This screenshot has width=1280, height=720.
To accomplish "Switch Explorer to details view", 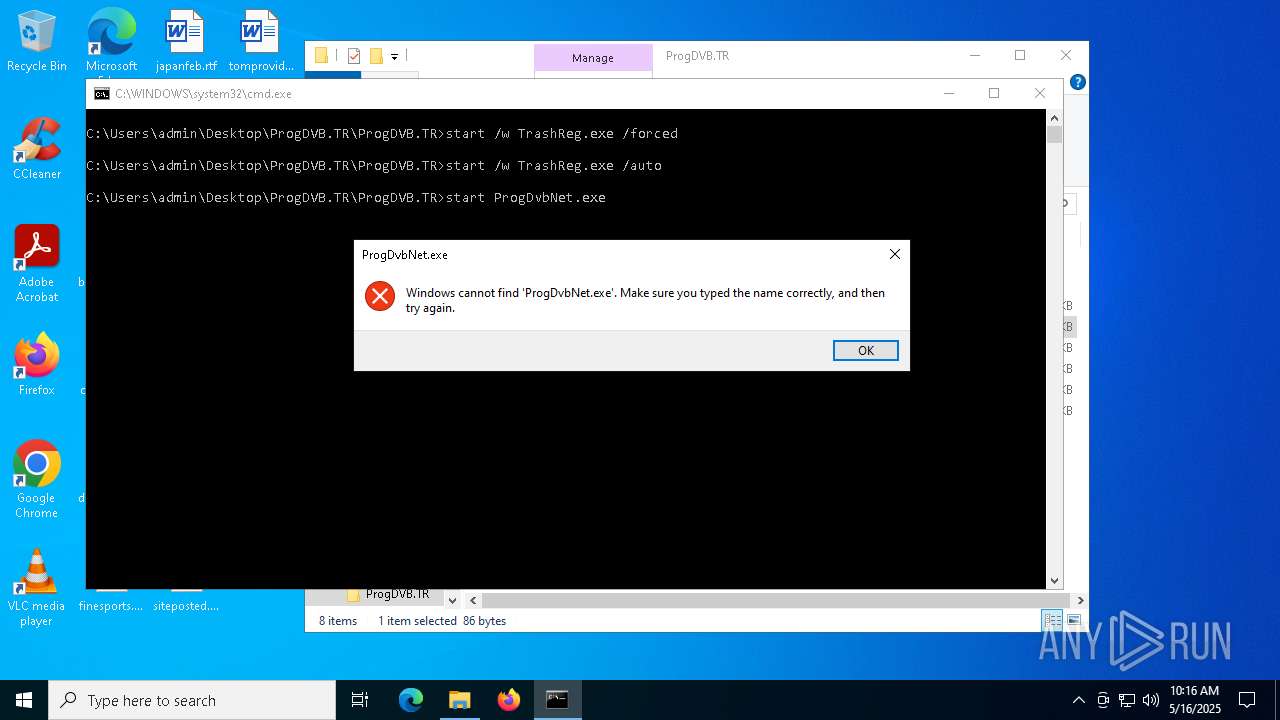I will click(1053, 621).
